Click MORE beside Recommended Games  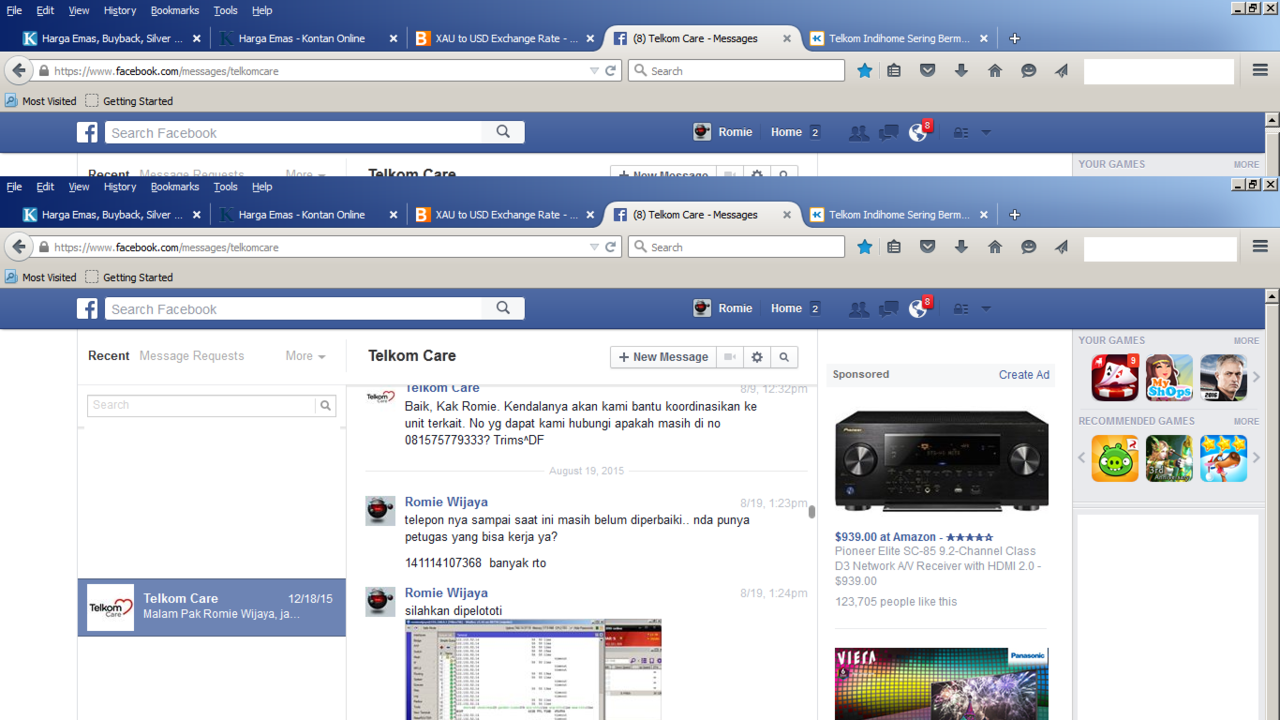(x=1246, y=422)
